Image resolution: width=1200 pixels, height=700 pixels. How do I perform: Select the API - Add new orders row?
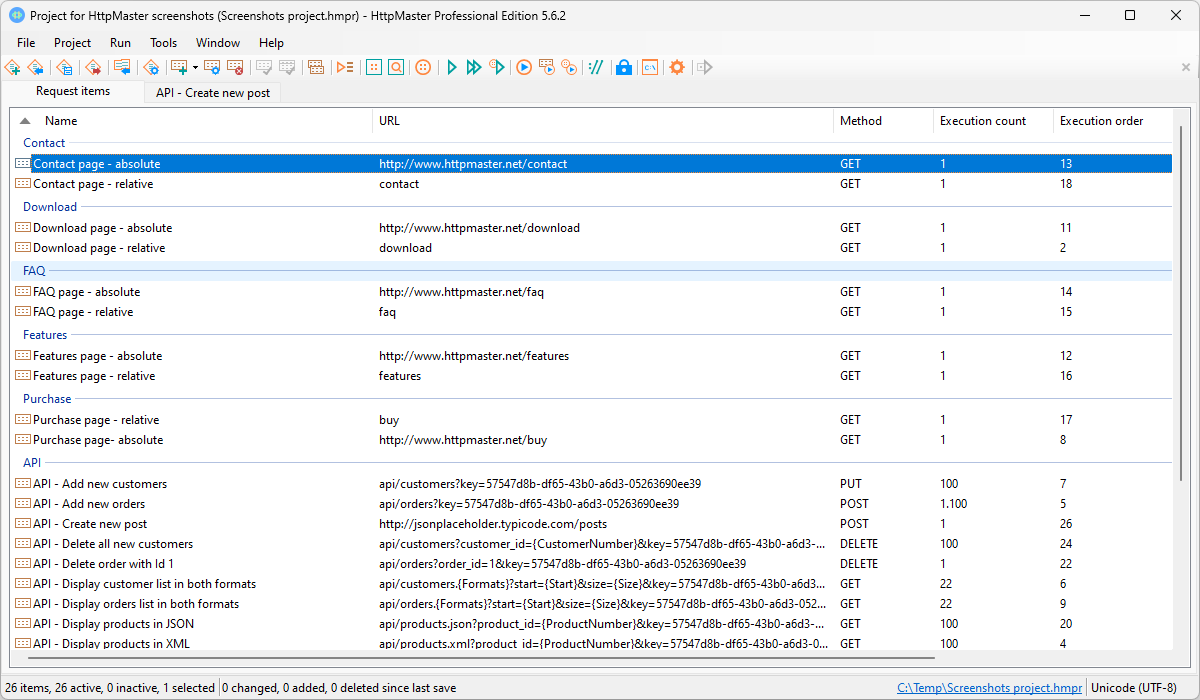click(89, 504)
